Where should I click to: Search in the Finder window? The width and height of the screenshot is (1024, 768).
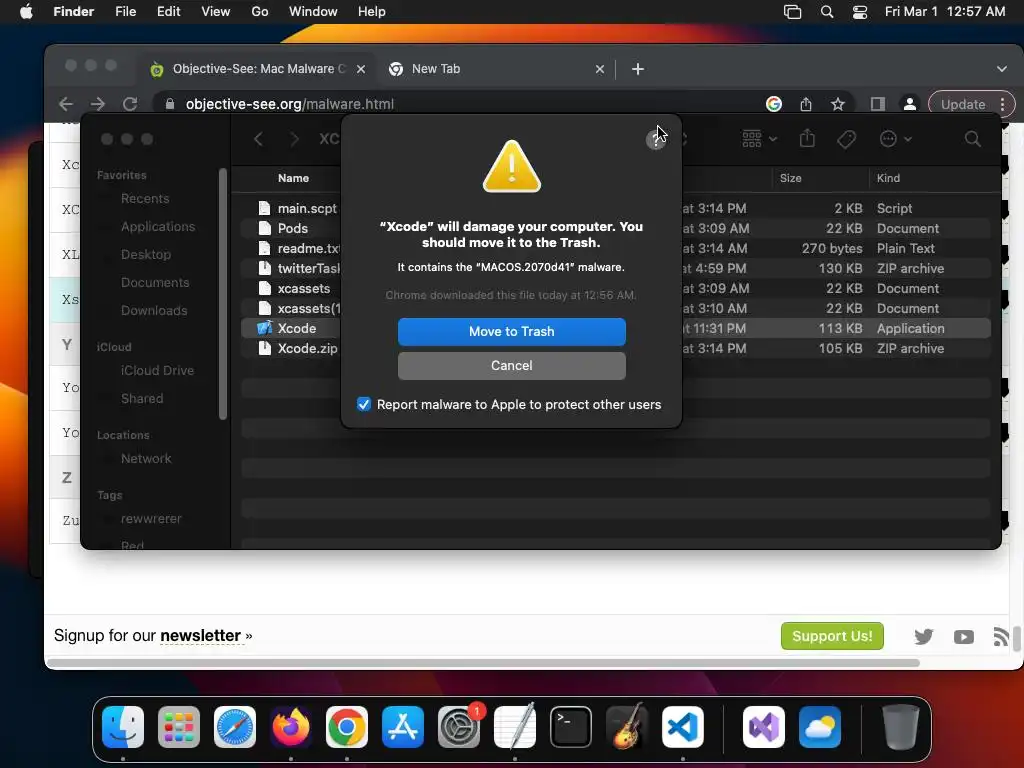[x=972, y=139]
